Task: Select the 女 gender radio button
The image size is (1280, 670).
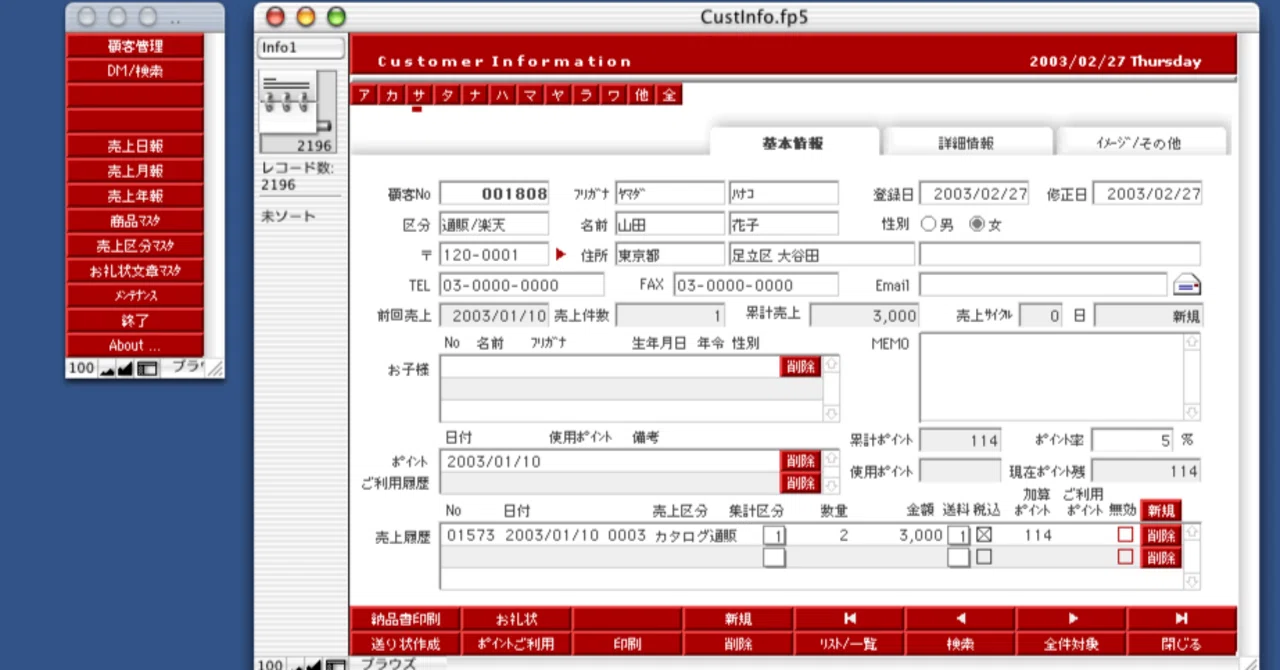Action: tap(977, 225)
